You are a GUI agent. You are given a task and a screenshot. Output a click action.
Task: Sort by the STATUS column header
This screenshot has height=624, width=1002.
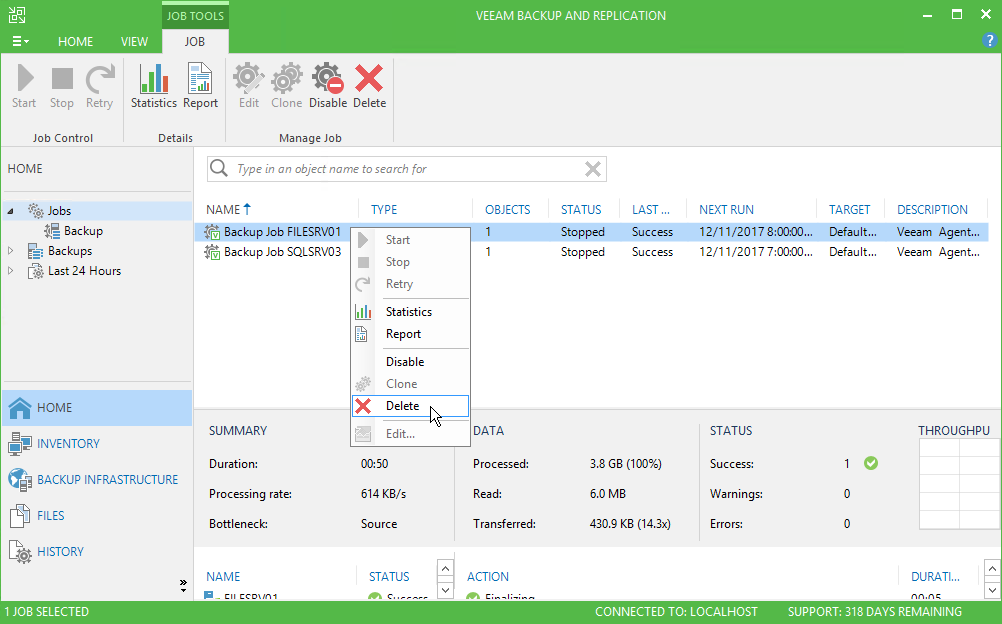(581, 210)
